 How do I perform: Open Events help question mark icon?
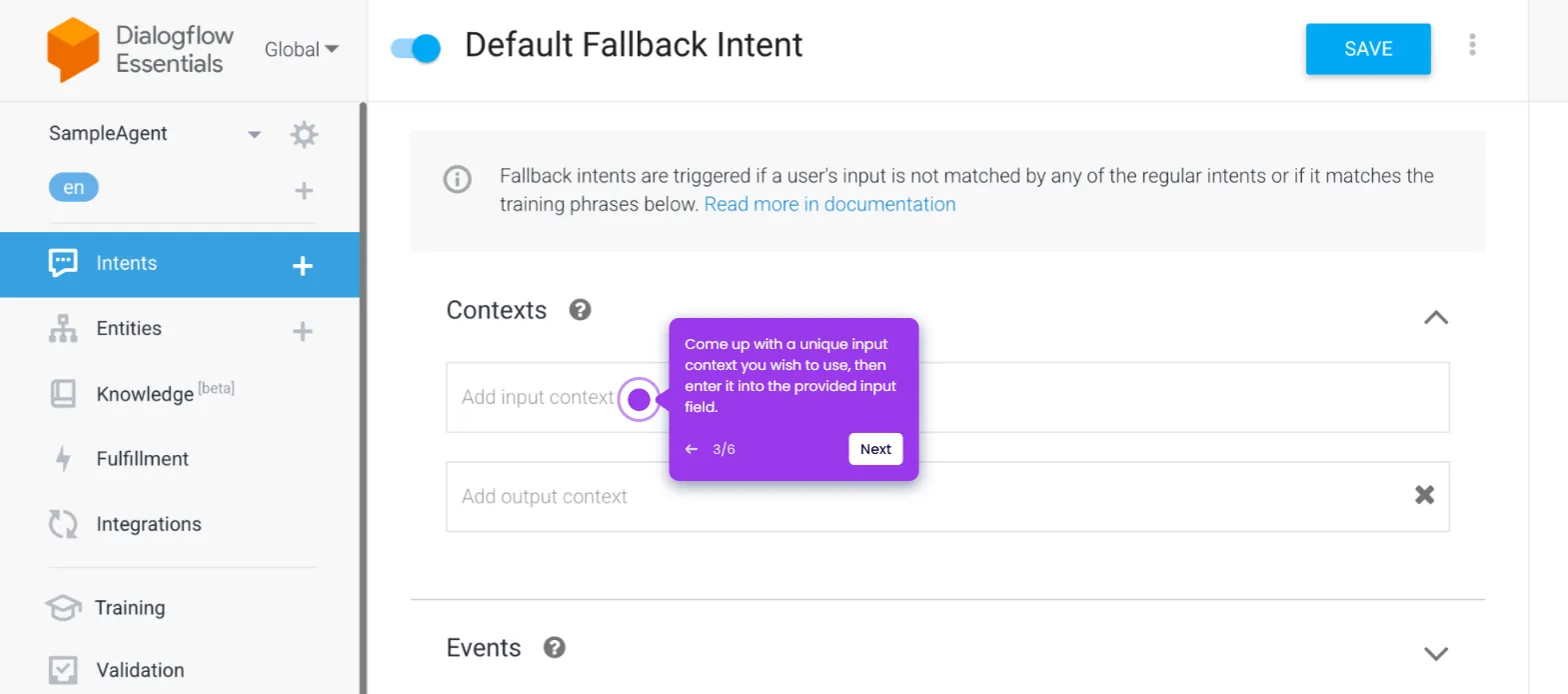pos(555,648)
